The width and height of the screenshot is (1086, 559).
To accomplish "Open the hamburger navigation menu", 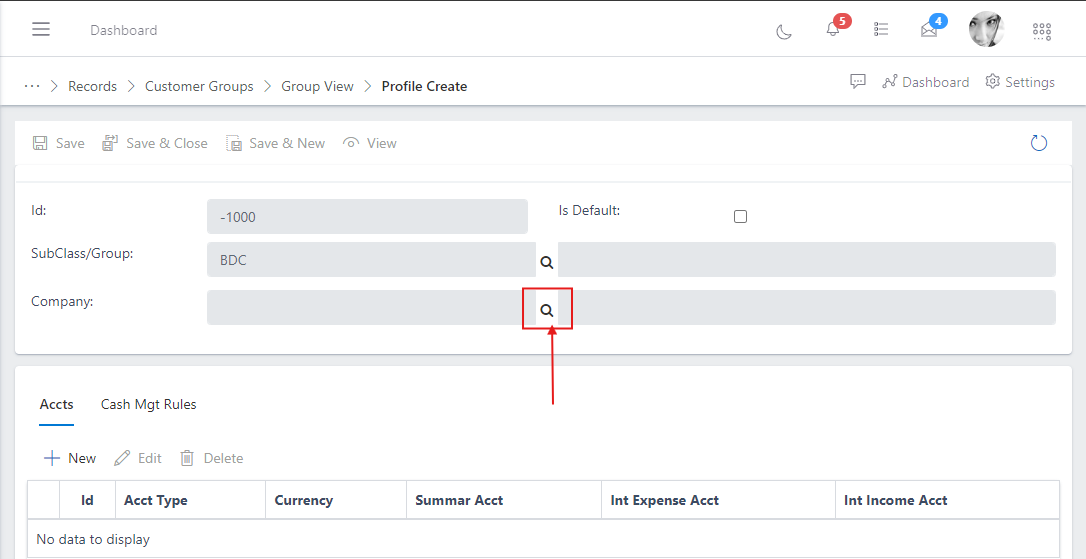I will tap(41, 29).
